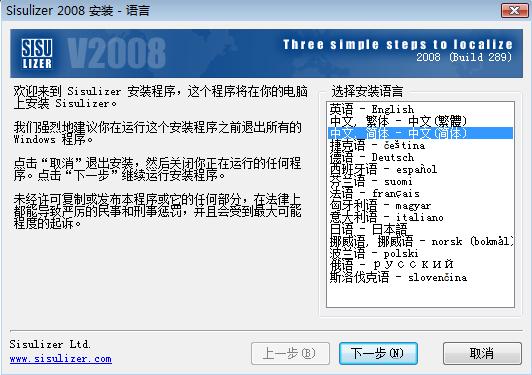Pick 西班牙语 - español language

(420, 169)
